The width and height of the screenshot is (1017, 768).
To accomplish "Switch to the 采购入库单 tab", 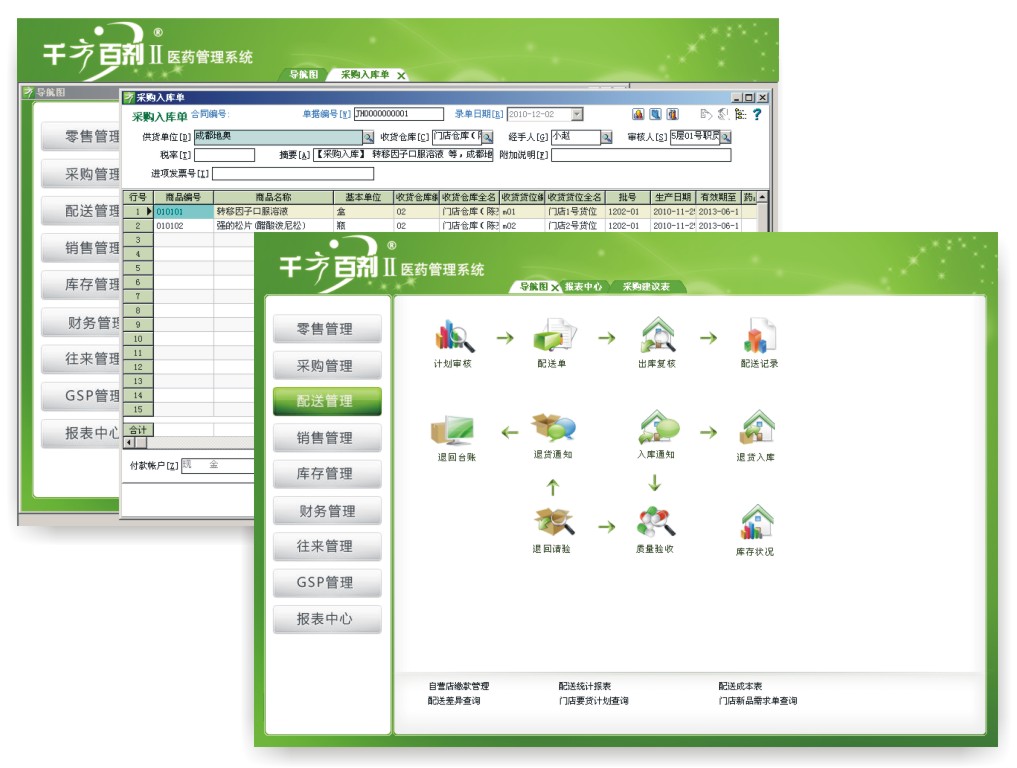I will click(365, 75).
